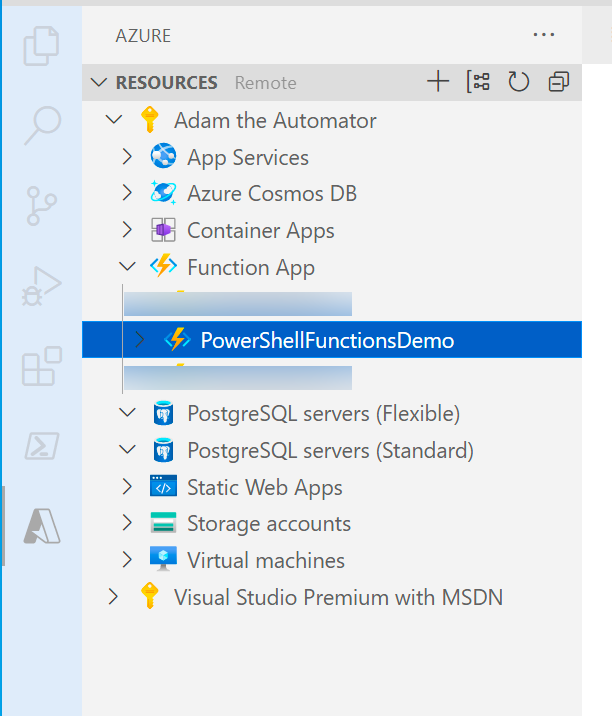Expand the Container Apps node
This screenshot has height=716, width=612.
pos(127,230)
